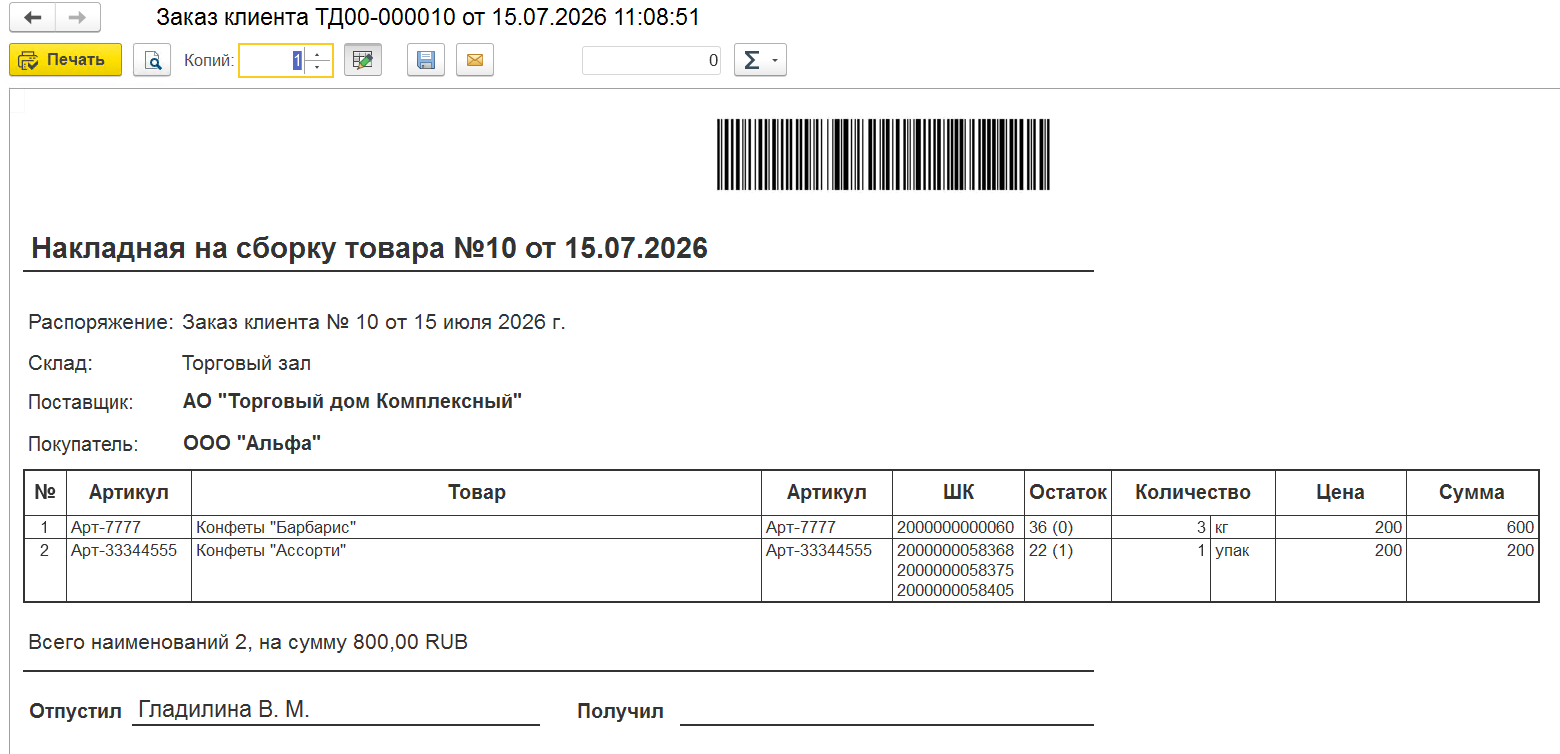Go forward with right arrow button

point(78,18)
